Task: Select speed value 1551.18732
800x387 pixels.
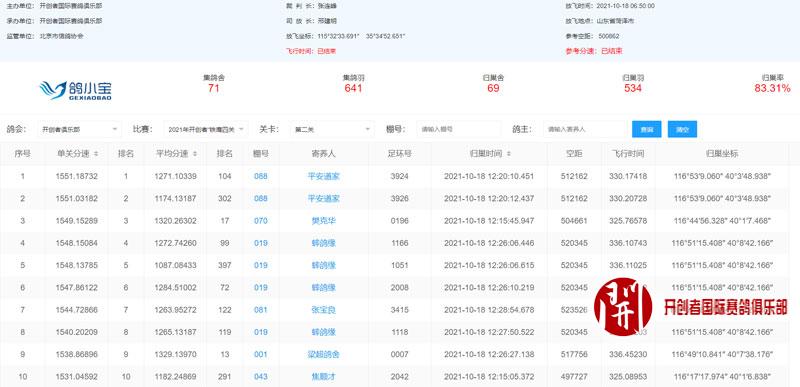Action: (x=77, y=176)
